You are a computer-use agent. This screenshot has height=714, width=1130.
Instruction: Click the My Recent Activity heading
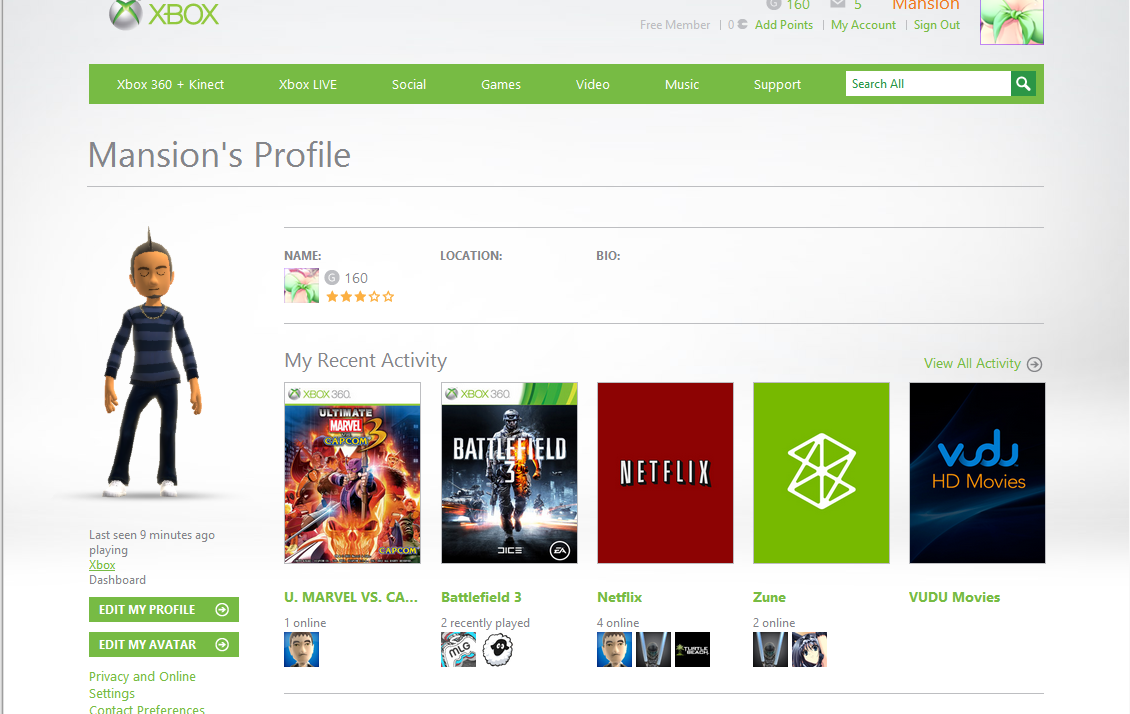[x=365, y=360]
